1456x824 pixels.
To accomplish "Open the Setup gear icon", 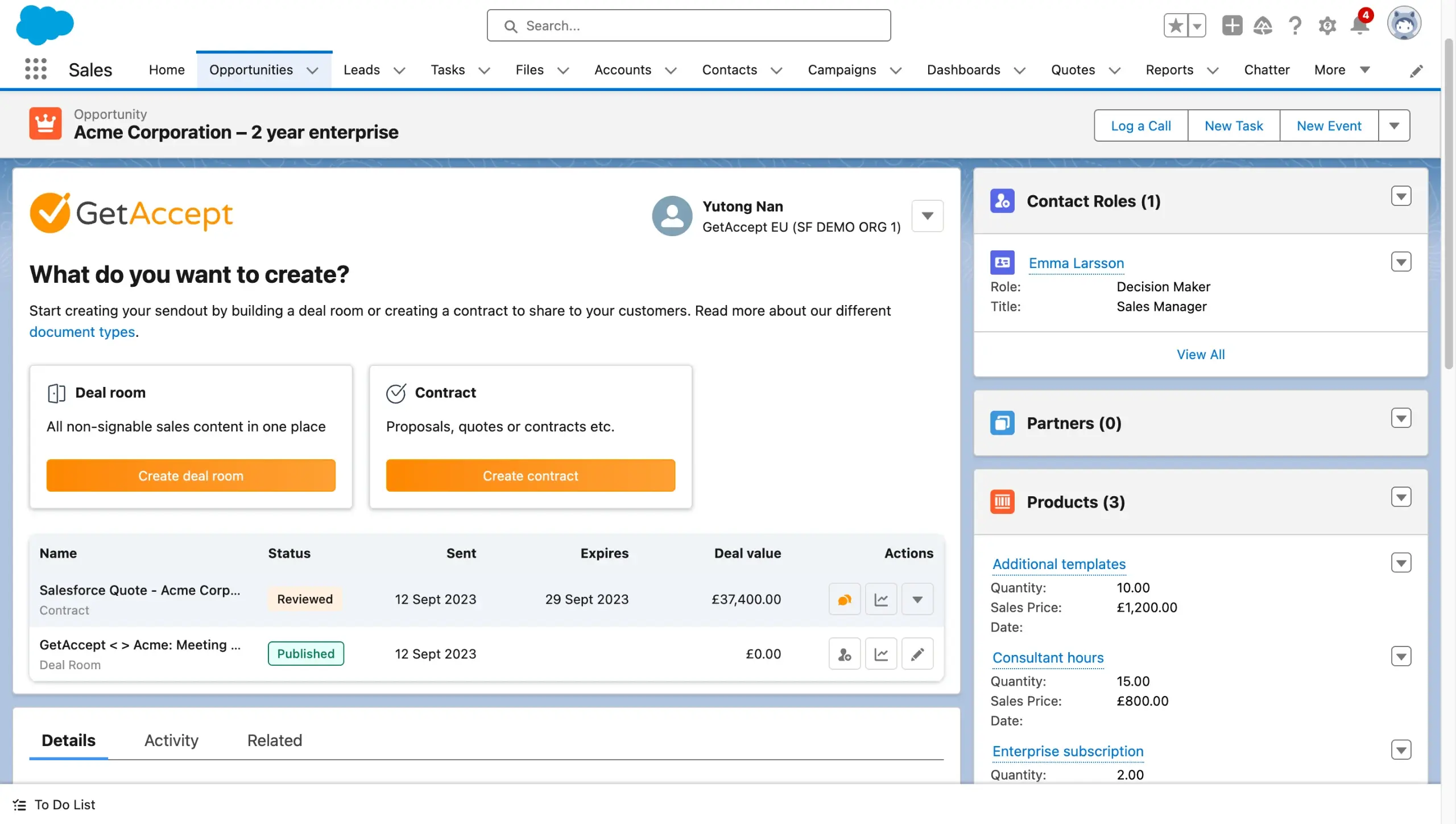I will (1327, 26).
